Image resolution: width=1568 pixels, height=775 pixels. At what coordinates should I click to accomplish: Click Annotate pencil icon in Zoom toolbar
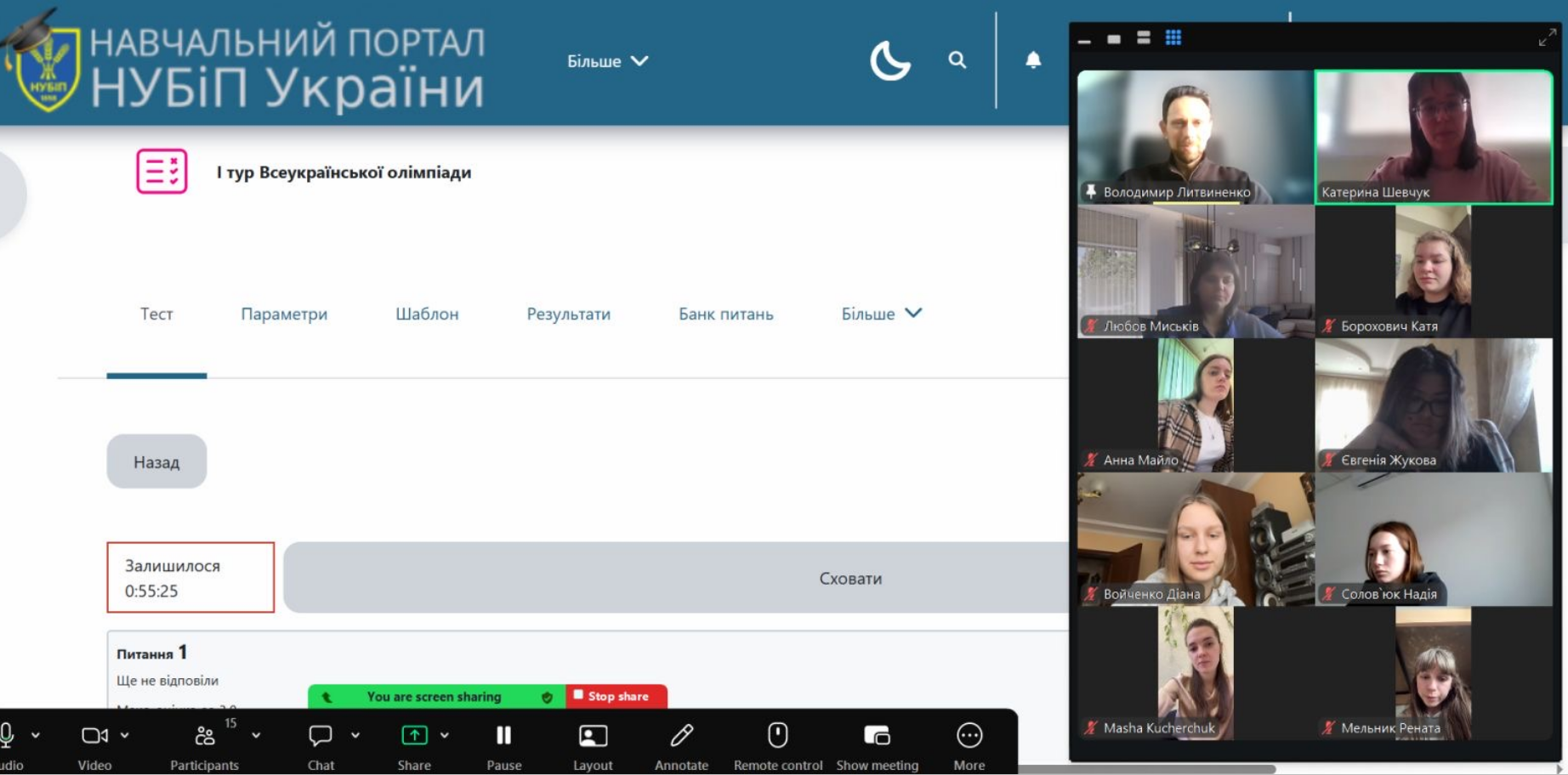click(682, 735)
